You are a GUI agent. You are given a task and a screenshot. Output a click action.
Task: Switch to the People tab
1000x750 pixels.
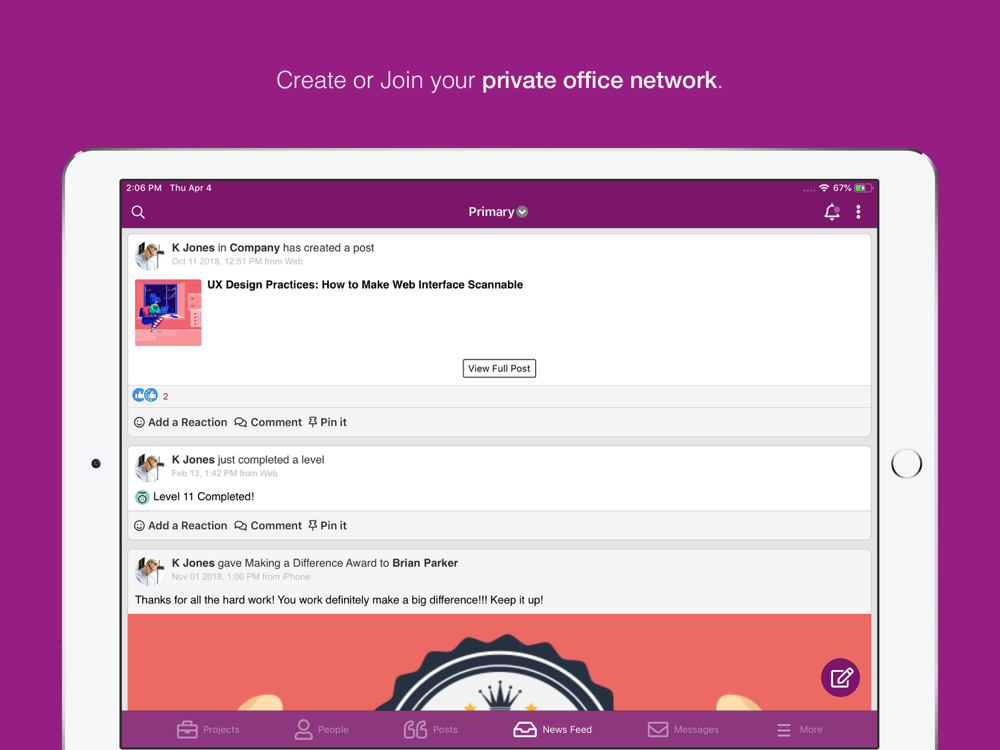click(x=321, y=730)
